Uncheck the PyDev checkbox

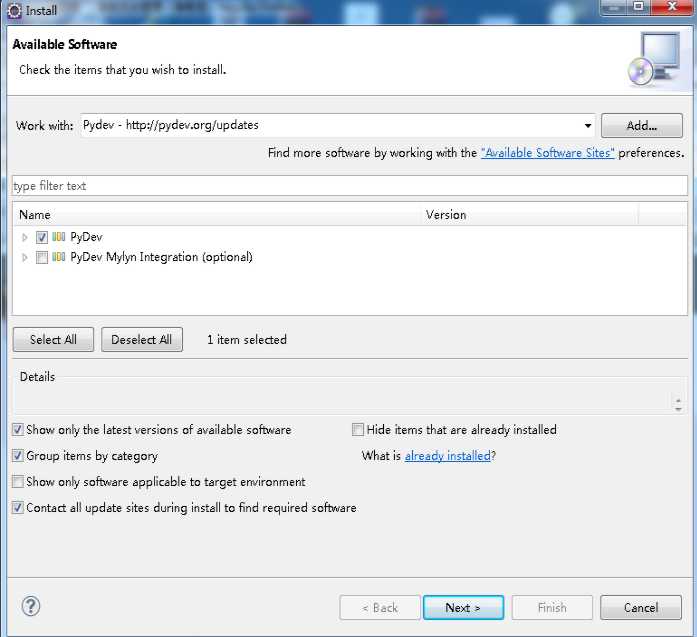[42, 237]
